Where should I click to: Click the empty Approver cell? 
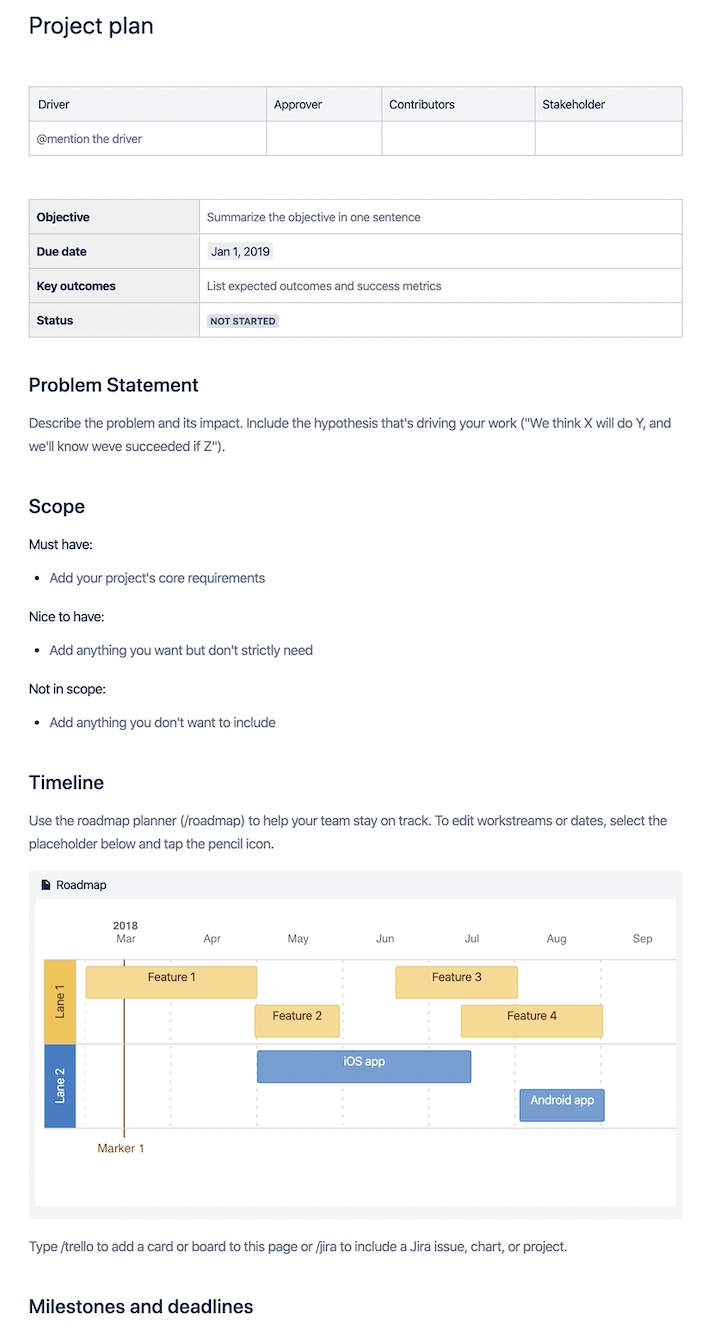tap(324, 139)
